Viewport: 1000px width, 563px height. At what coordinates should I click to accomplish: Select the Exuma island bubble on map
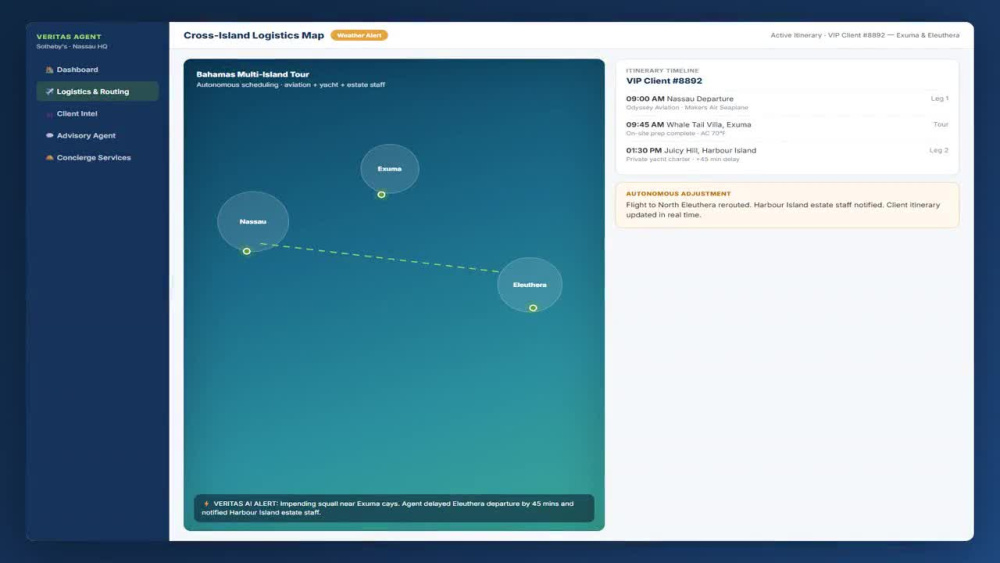pyautogui.click(x=390, y=169)
